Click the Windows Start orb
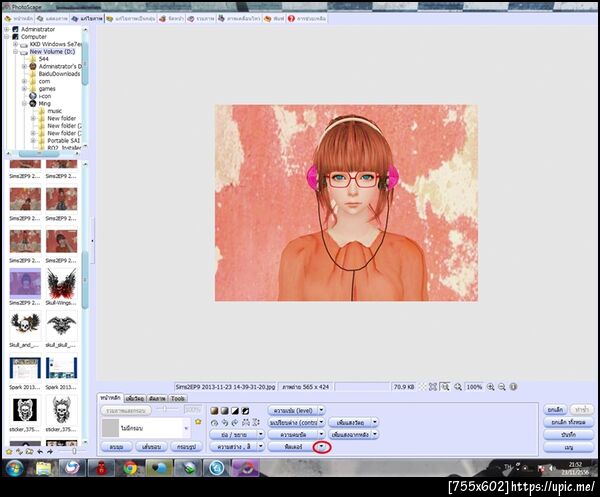Viewport: 600px width, 497px height. 15,468
